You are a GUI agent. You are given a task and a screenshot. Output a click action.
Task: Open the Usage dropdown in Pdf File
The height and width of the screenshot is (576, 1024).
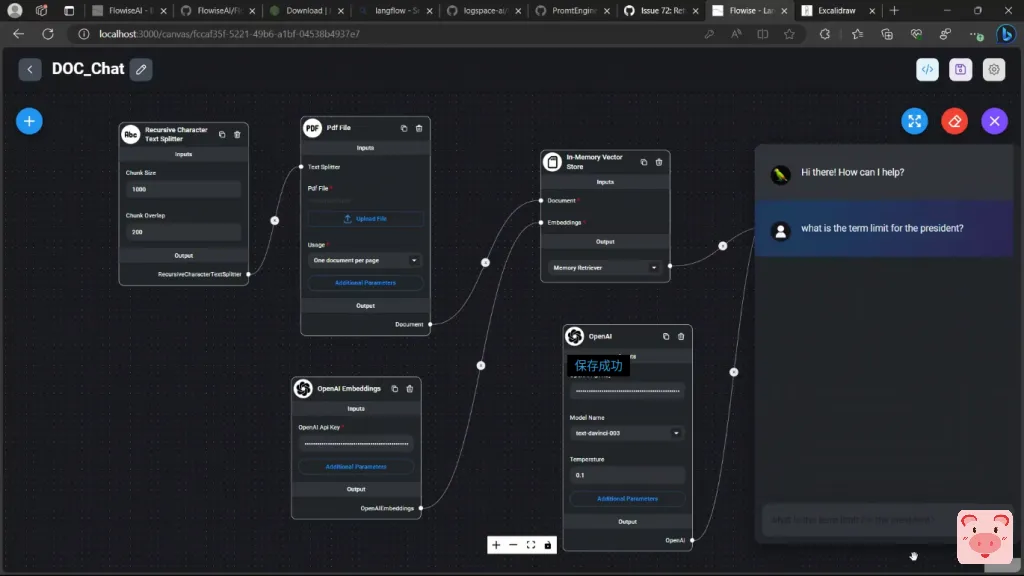coord(365,260)
